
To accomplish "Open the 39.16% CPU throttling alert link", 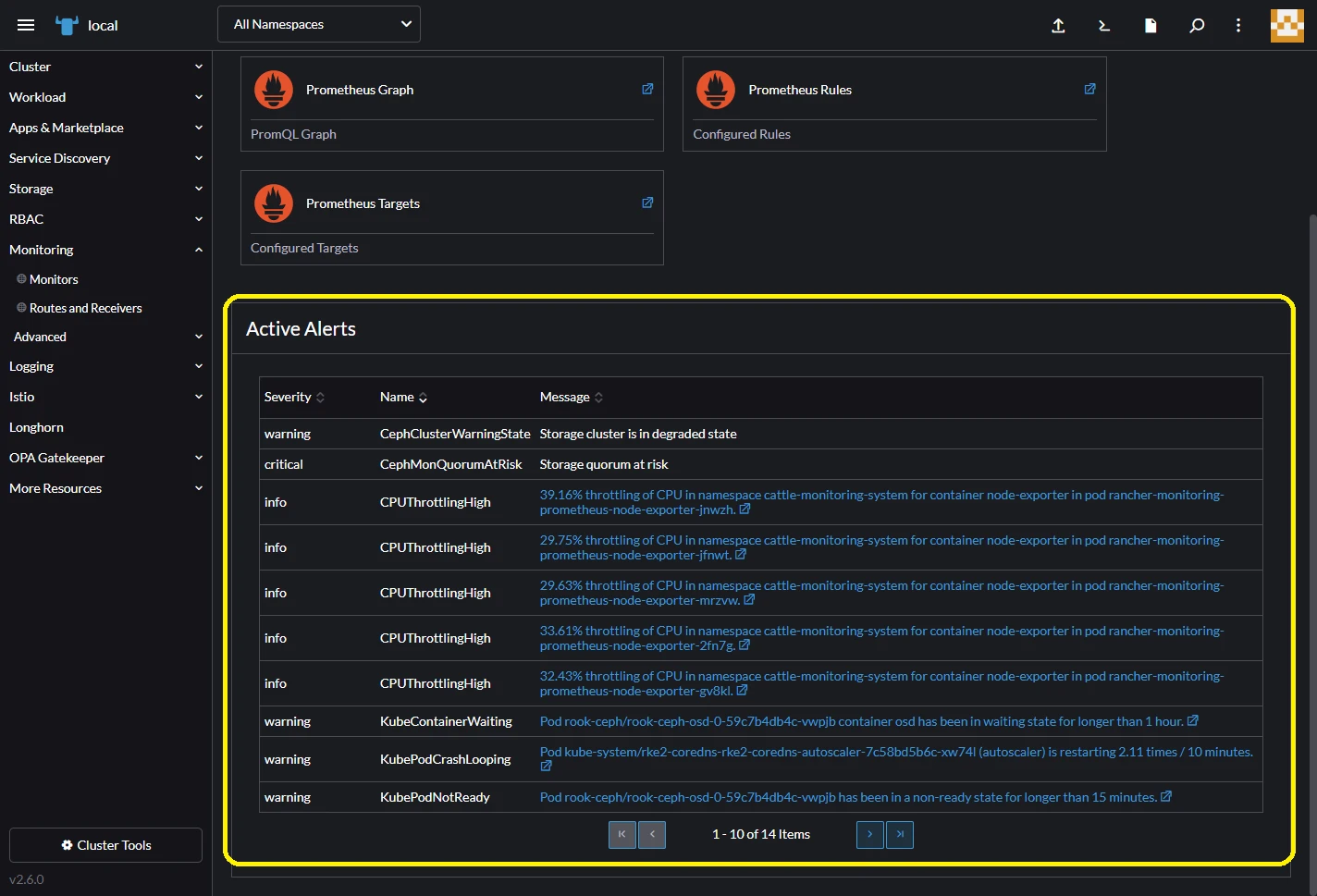I will (881, 502).
